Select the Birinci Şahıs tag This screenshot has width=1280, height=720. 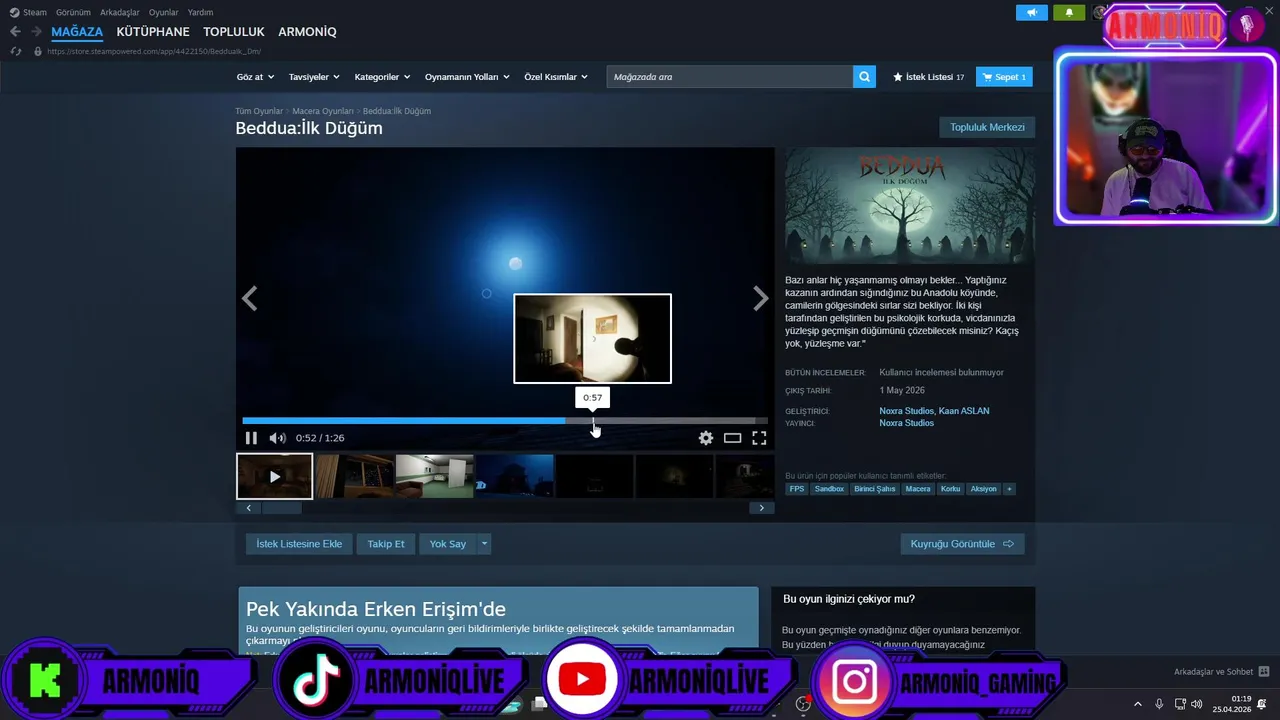pos(875,489)
